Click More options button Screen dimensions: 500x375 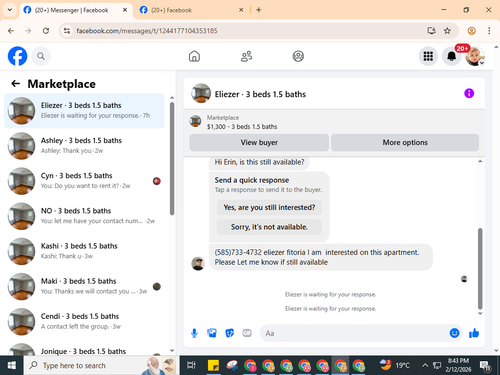pos(405,142)
